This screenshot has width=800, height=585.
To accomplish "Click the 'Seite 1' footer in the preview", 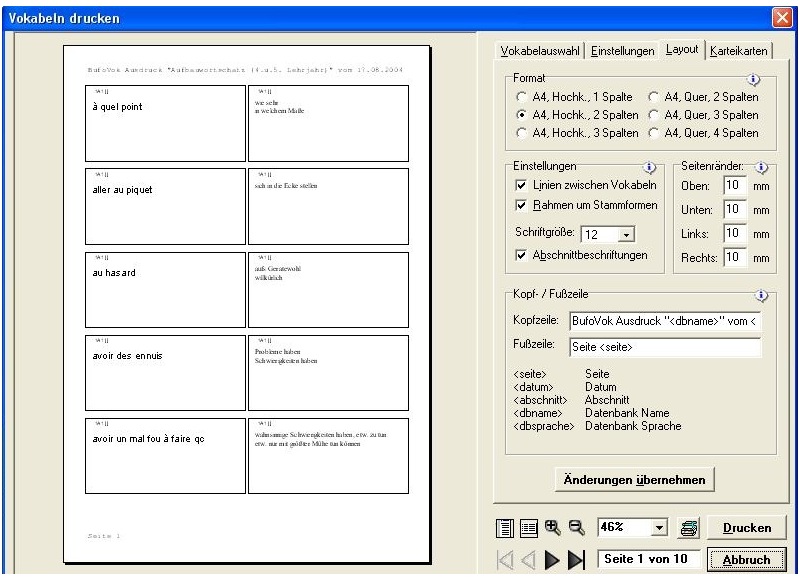I will (x=104, y=536).
